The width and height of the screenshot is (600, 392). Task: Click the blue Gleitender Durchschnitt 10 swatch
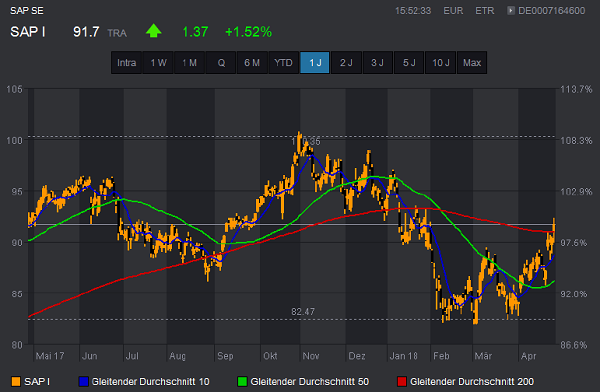coord(83,382)
